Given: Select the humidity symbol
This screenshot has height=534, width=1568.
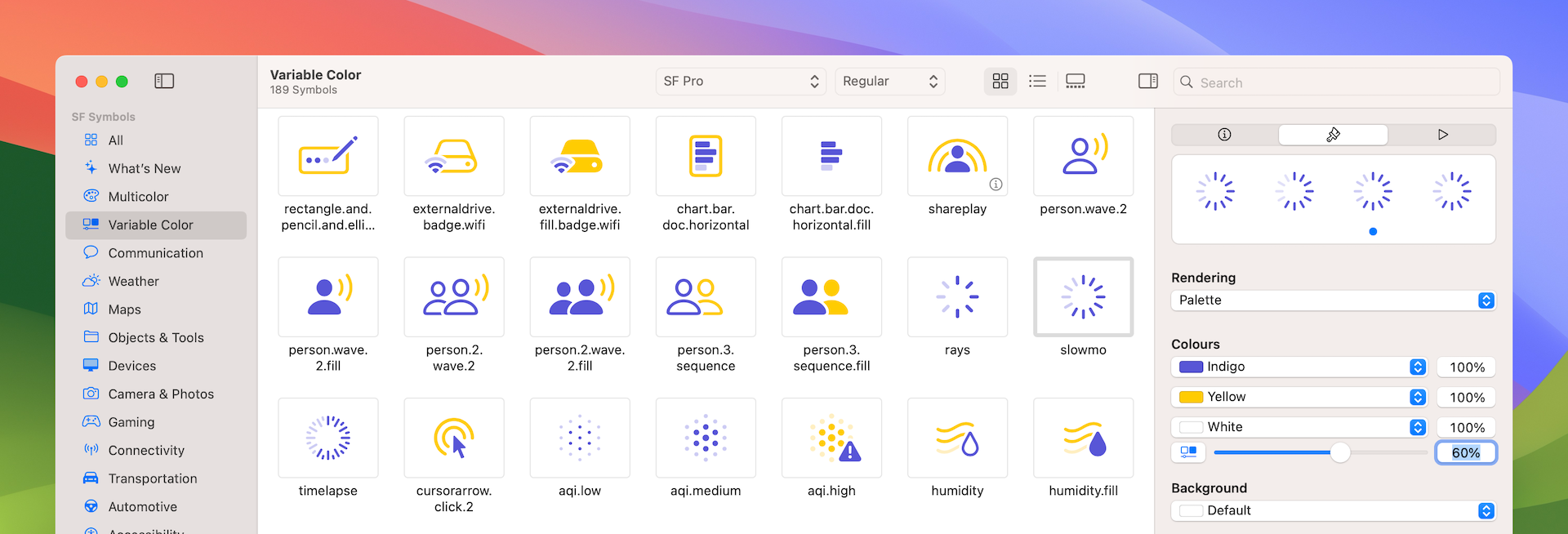Looking at the screenshot, I should click(x=957, y=438).
